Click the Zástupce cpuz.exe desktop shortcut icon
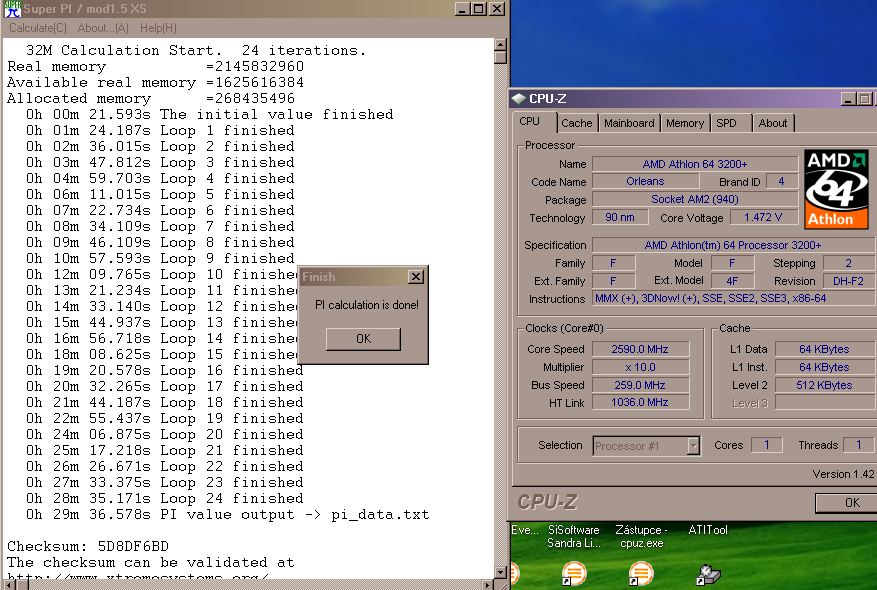 (641, 573)
